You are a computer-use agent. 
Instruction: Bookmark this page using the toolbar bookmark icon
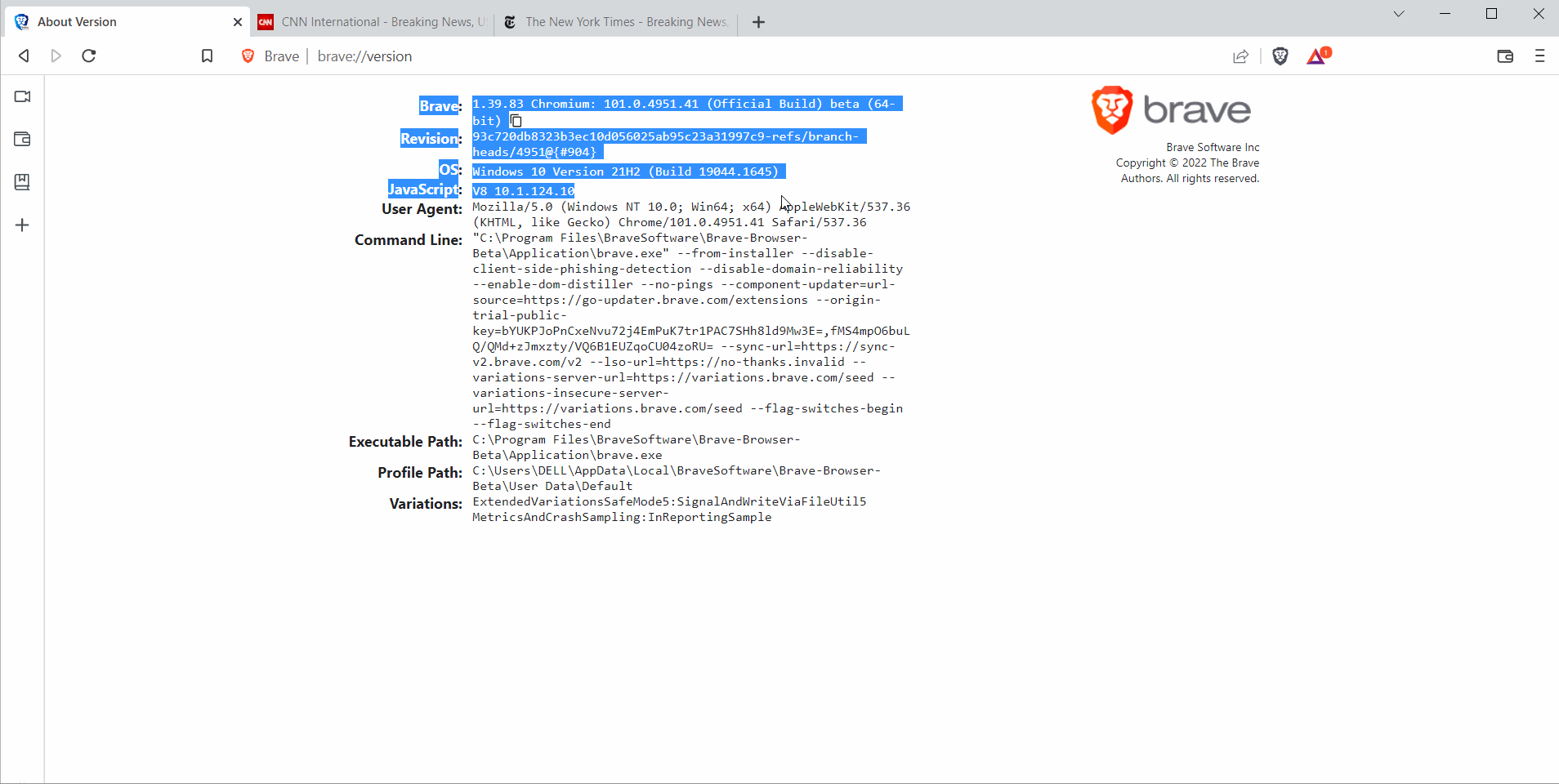coord(207,56)
